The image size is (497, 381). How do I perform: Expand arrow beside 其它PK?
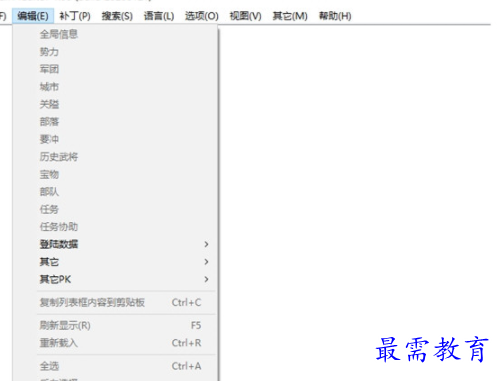point(206,279)
